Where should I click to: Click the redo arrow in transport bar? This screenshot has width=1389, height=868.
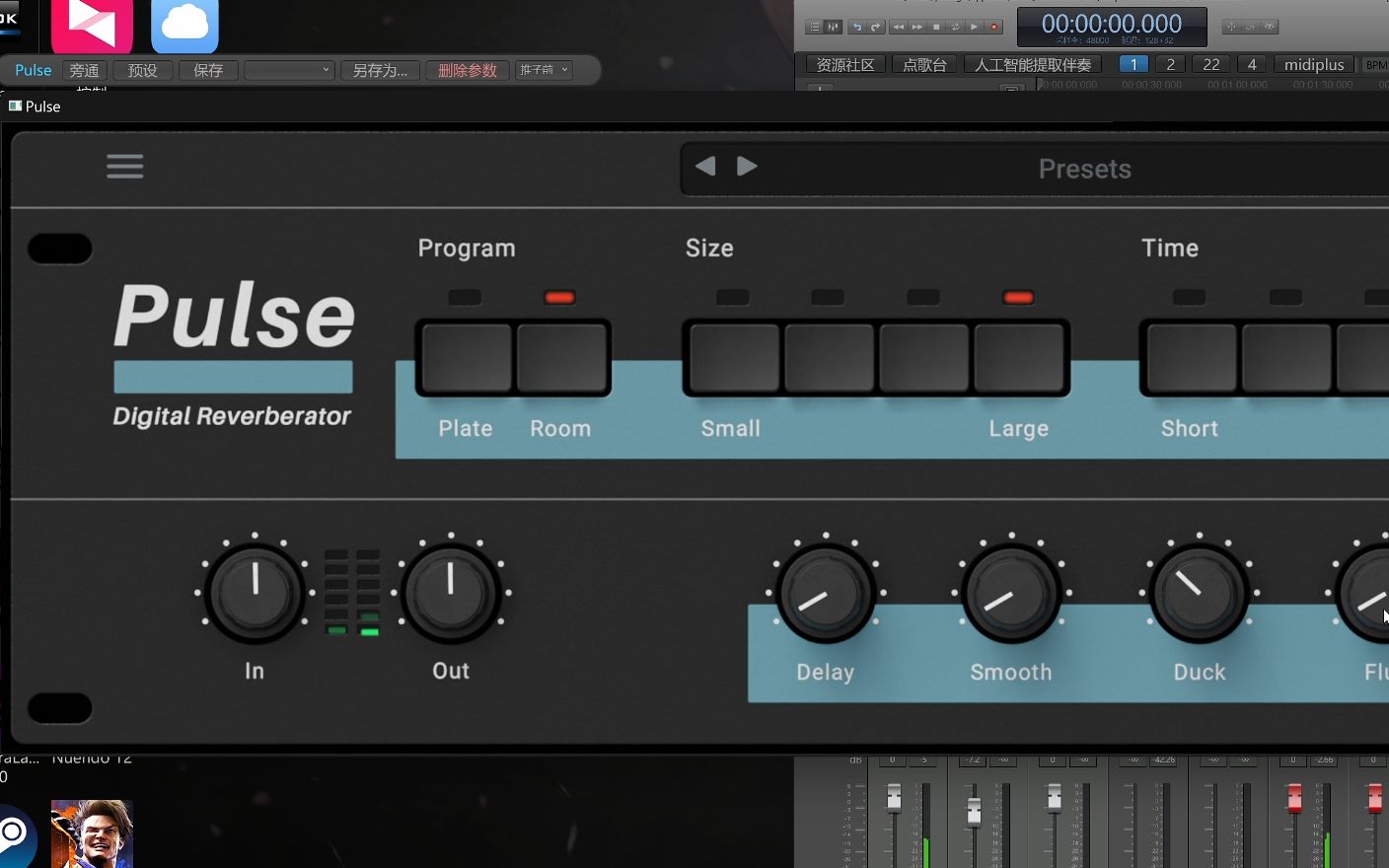coord(875,27)
